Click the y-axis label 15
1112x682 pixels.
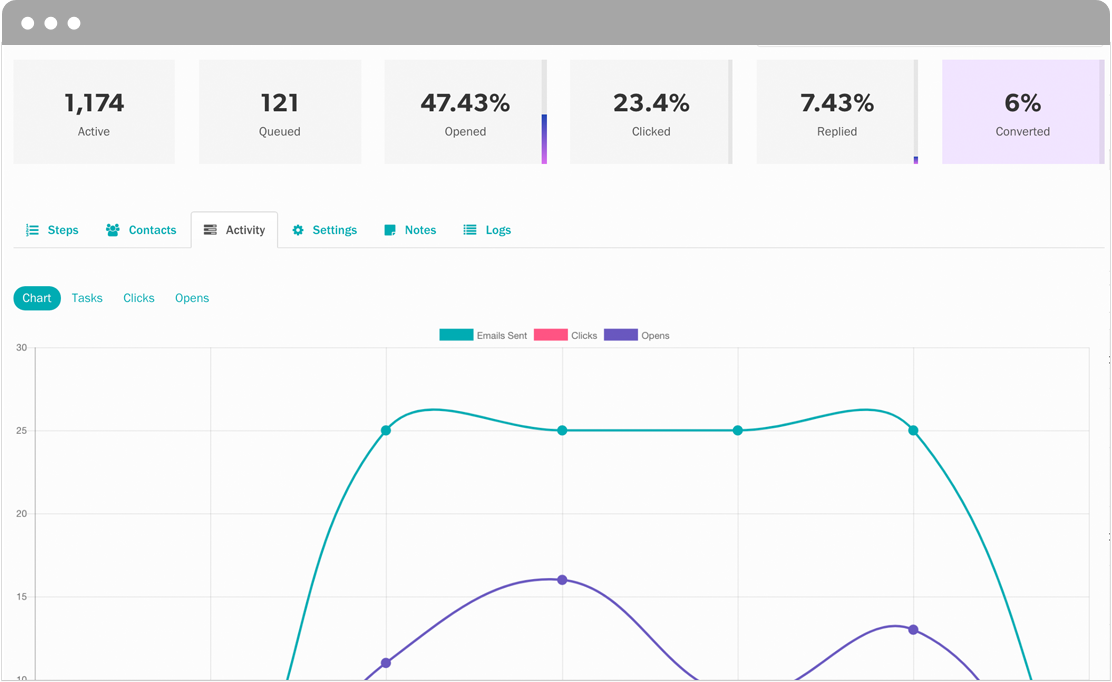click(21, 596)
